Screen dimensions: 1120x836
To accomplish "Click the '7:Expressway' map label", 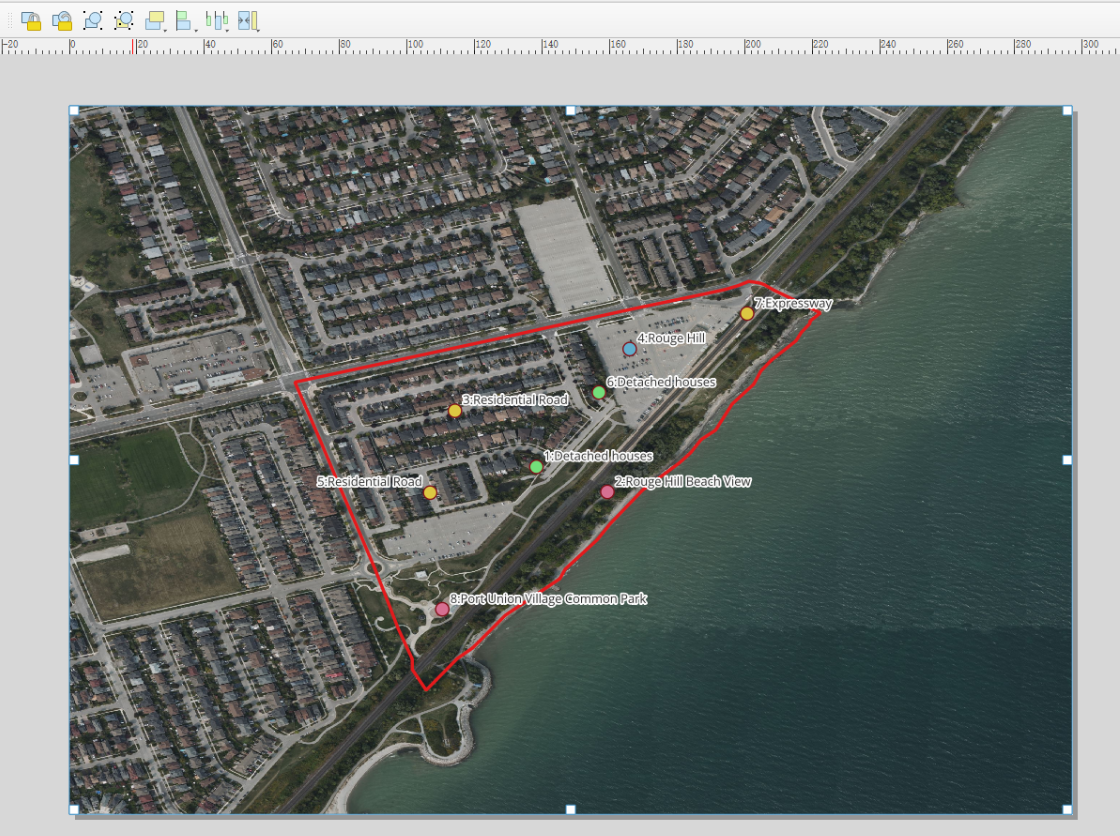I will pyautogui.click(x=793, y=303).
